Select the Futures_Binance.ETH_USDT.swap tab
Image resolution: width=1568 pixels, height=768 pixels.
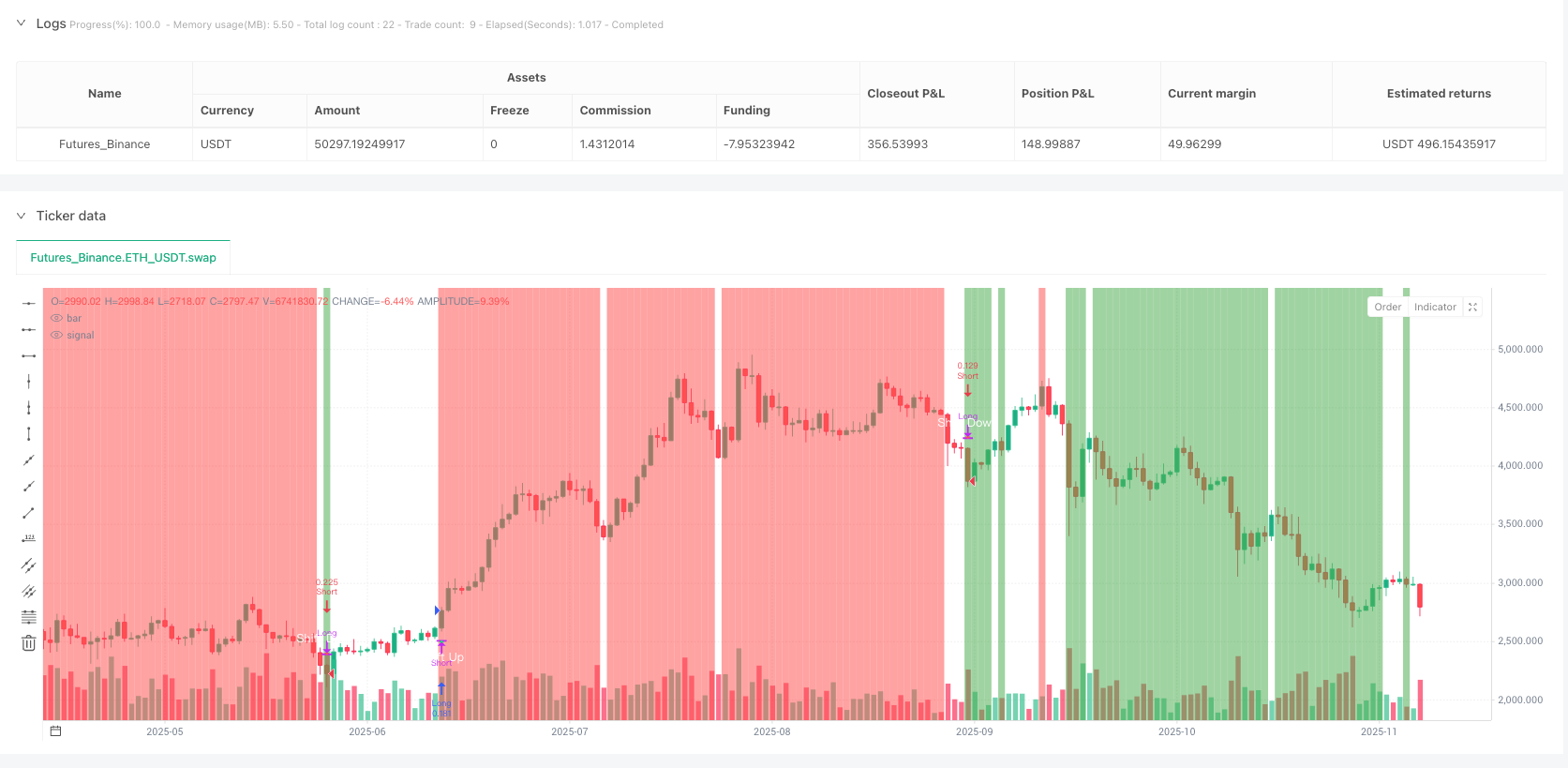tap(123, 258)
